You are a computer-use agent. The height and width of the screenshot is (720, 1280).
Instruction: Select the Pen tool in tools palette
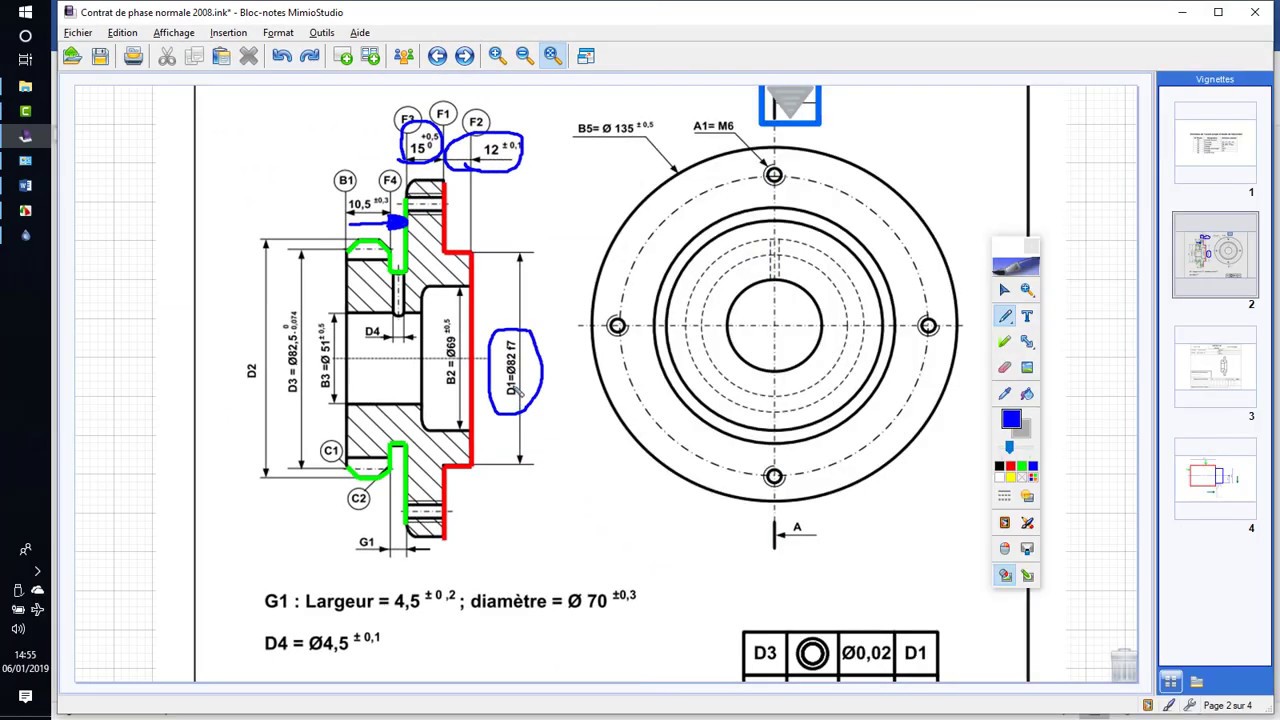1004,316
